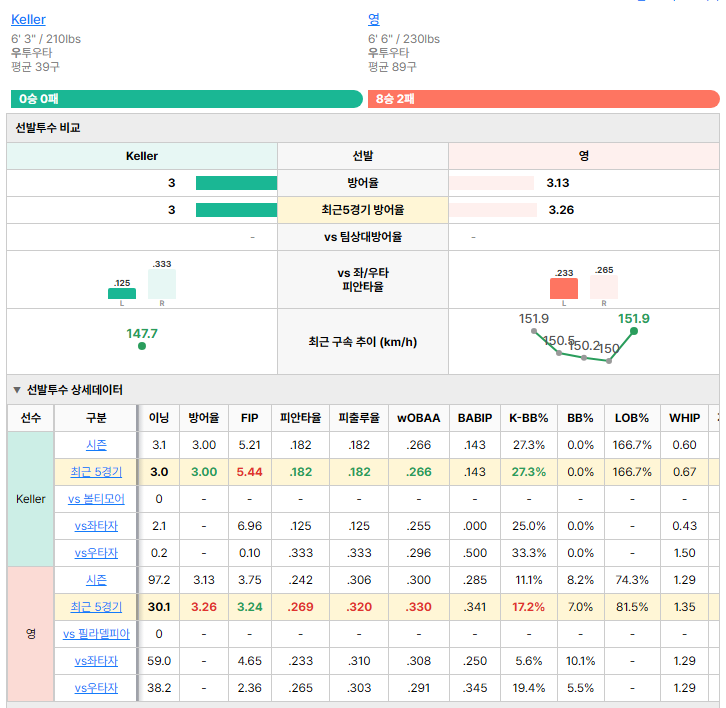Click the 19.4% K-BB% cell
The image size is (726, 708).
point(529,688)
